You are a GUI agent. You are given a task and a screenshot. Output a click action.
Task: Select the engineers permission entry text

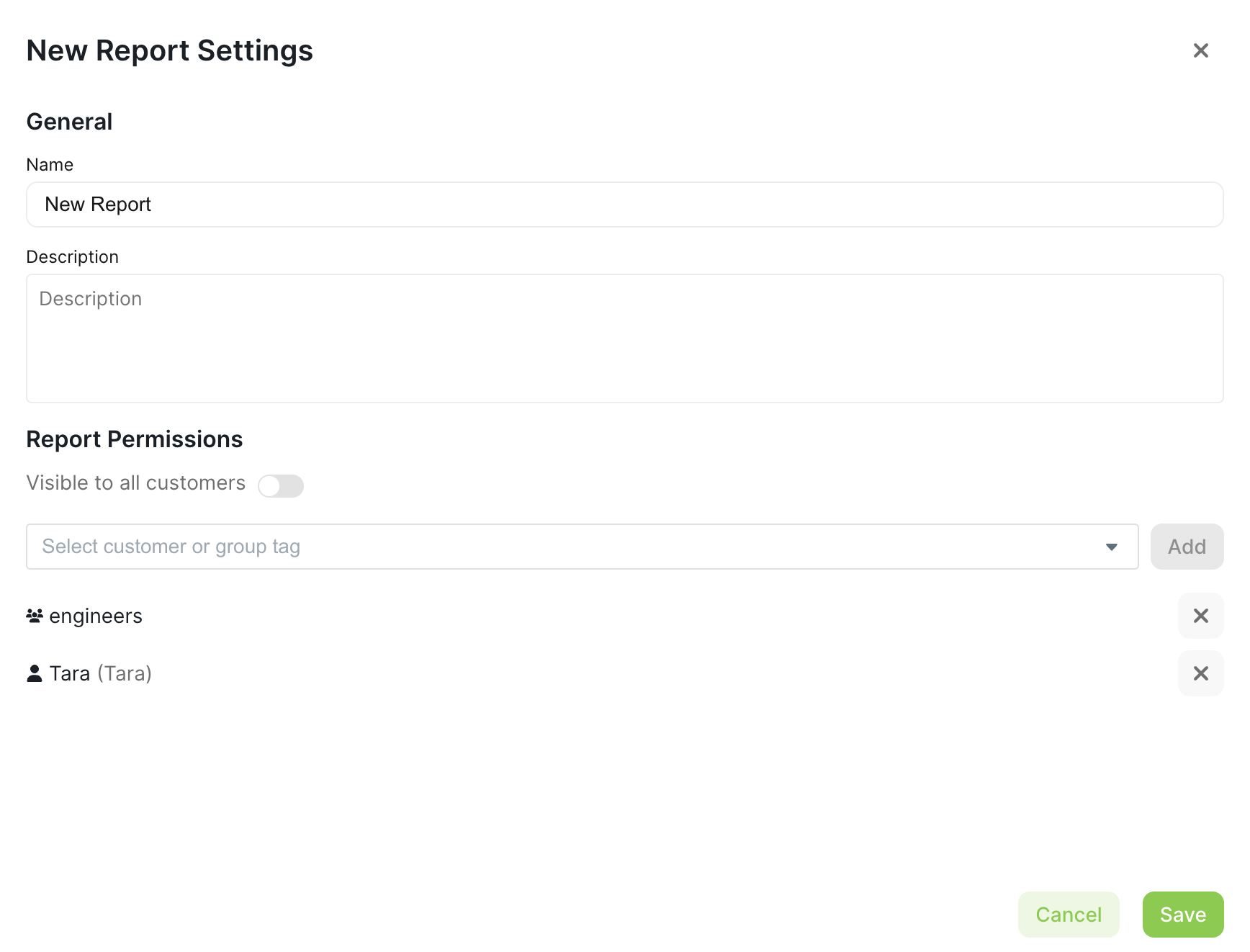96,616
